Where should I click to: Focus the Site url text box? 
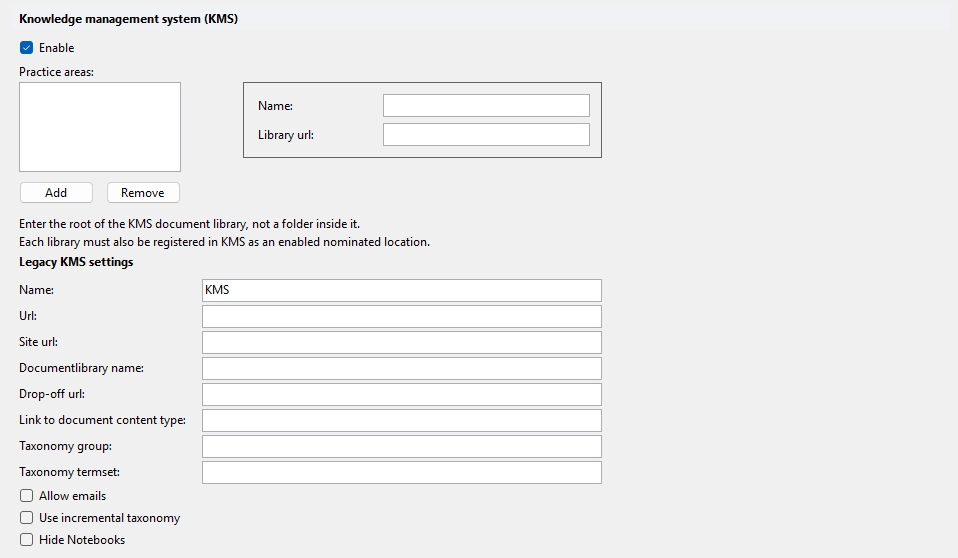coord(402,342)
